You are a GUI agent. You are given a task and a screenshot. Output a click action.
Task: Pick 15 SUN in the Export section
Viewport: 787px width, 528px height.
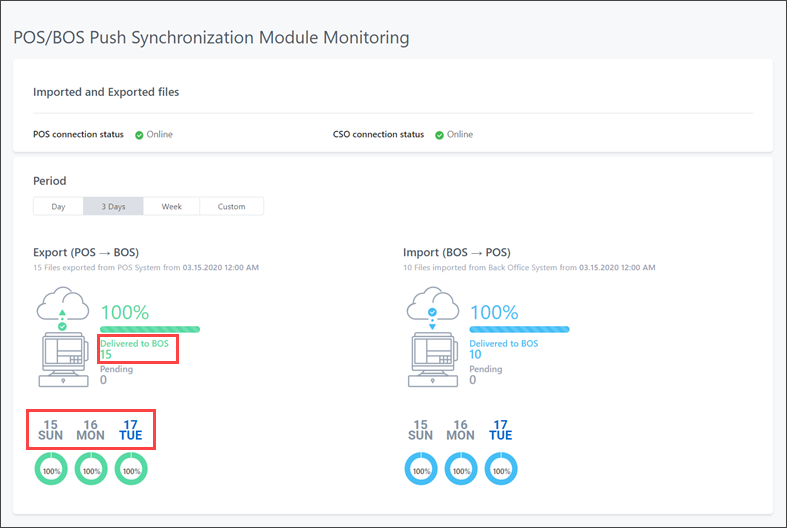tap(51, 430)
